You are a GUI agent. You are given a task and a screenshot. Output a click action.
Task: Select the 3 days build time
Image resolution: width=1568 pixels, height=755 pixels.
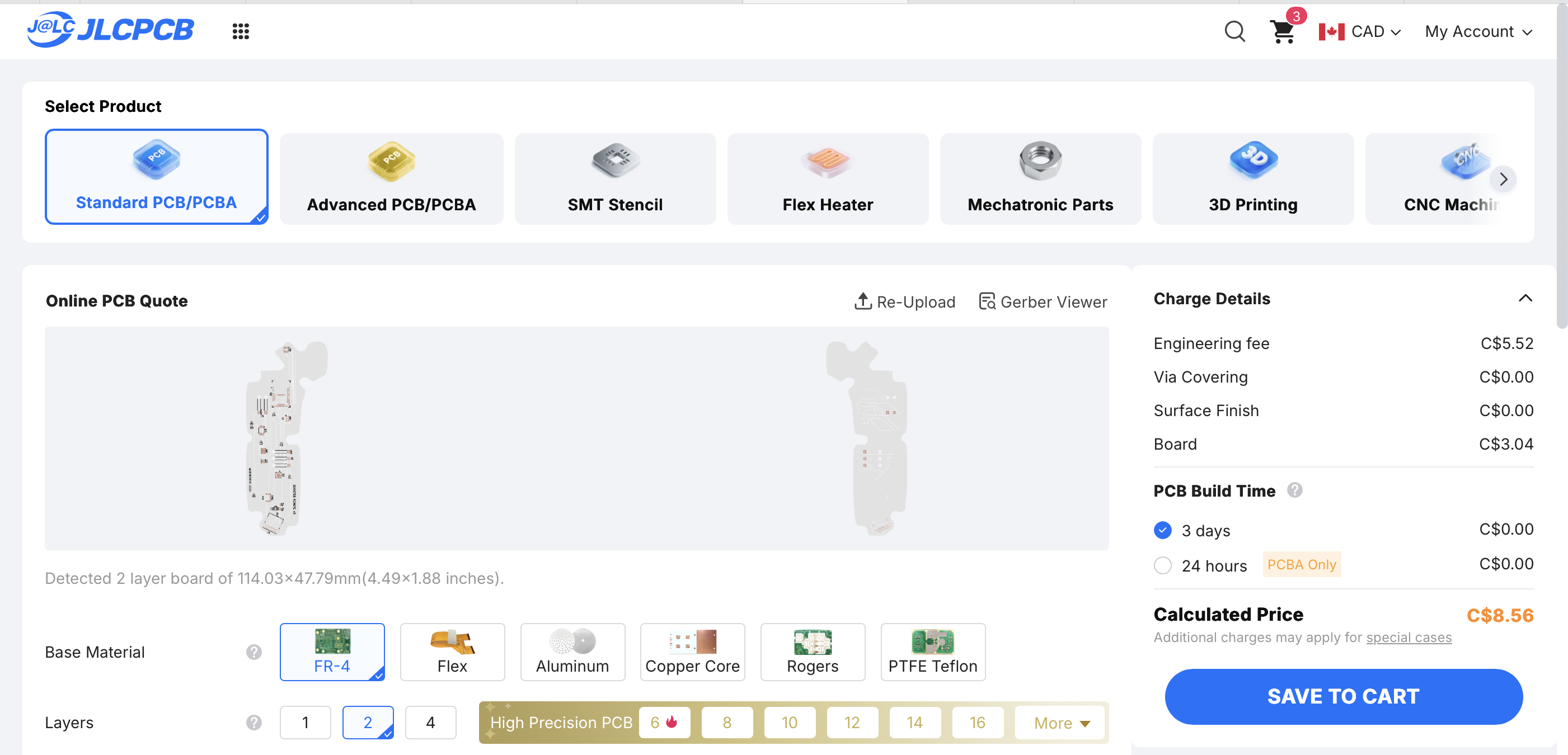point(1163,530)
